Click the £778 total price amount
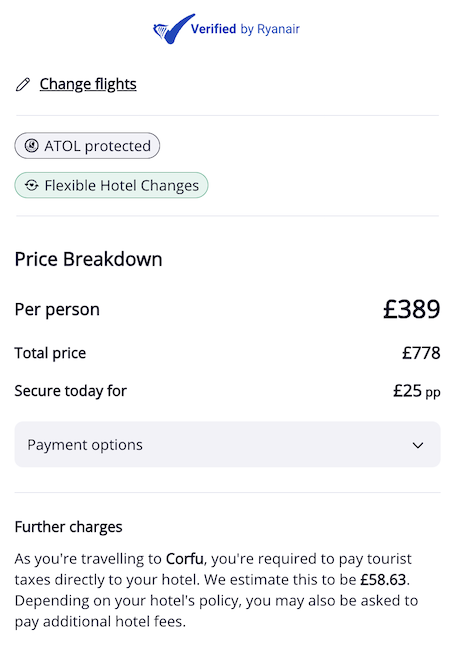Viewport: 454px width, 651px height. (421, 353)
